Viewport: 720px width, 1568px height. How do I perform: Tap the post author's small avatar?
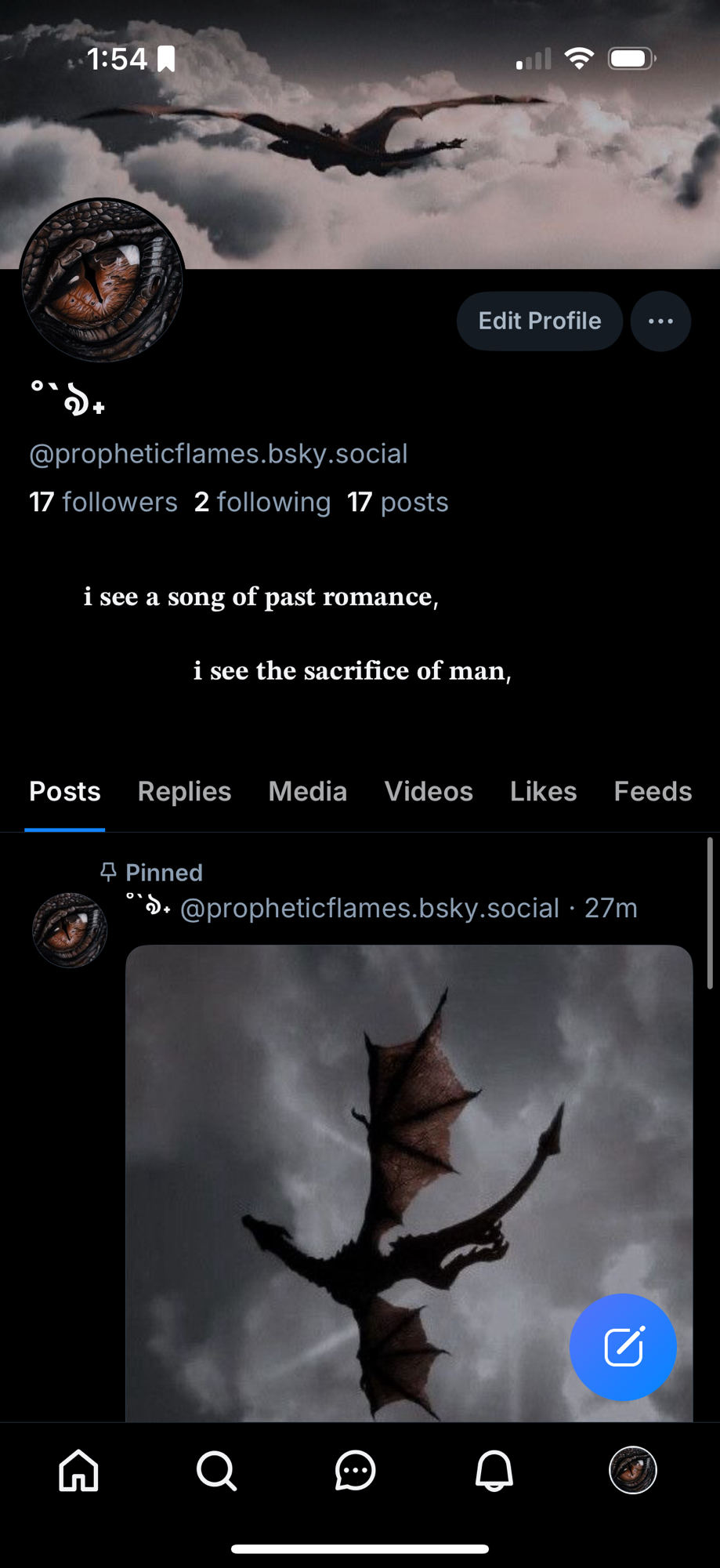[70, 930]
